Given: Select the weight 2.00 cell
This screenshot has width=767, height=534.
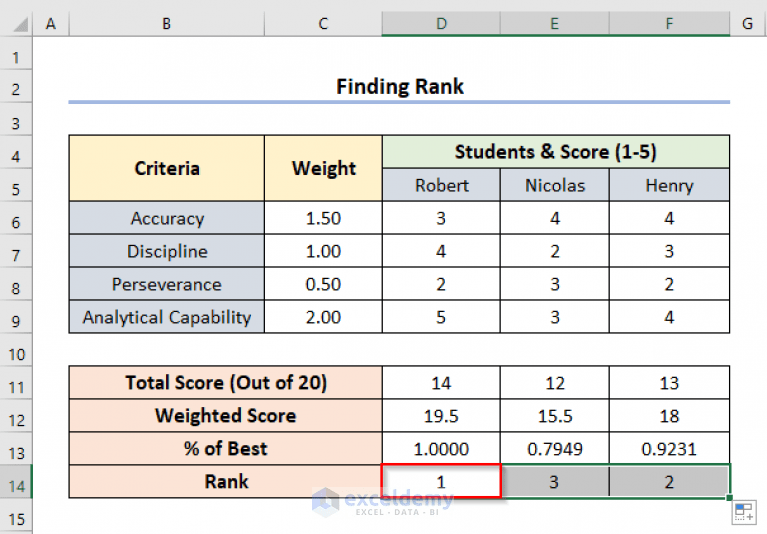Looking at the screenshot, I should click(323, 317).
